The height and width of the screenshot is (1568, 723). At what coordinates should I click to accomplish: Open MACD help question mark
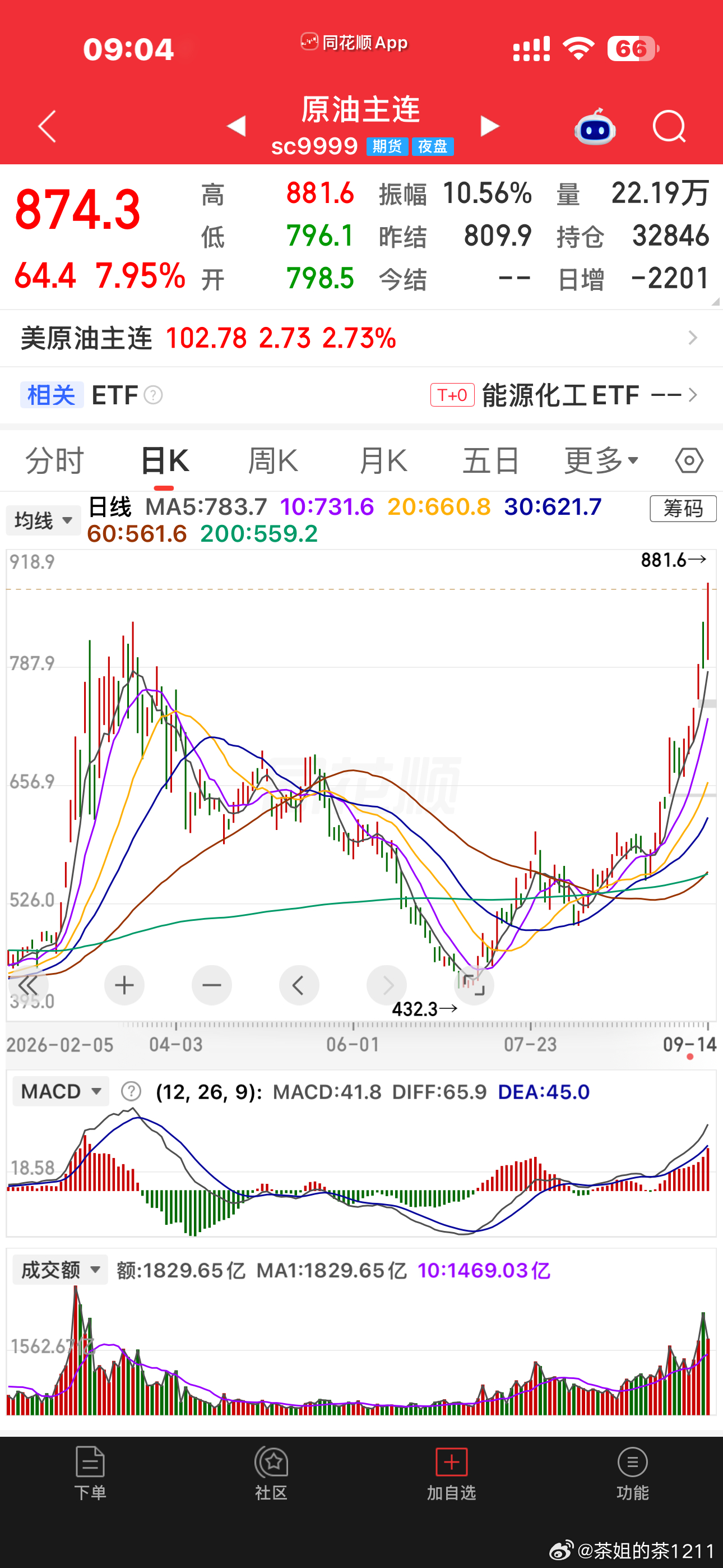tap(131, 1091)
